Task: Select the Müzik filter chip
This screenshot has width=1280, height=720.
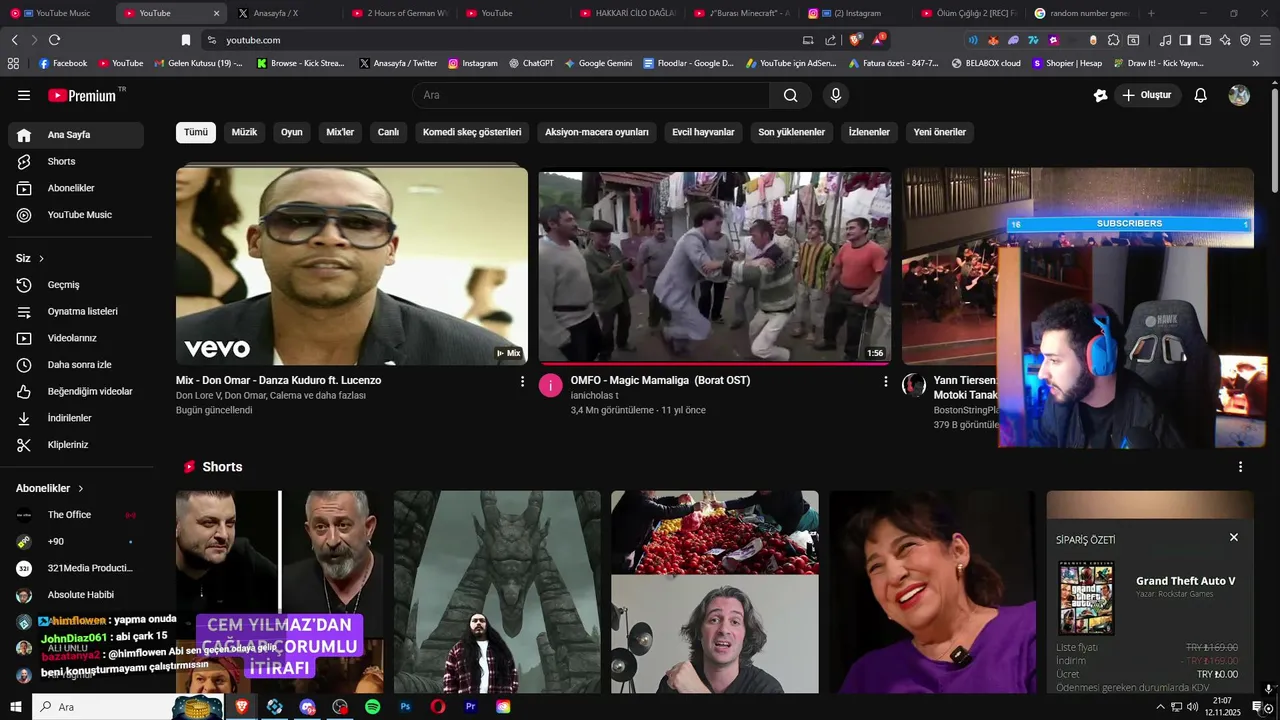Action: (244, 132)
